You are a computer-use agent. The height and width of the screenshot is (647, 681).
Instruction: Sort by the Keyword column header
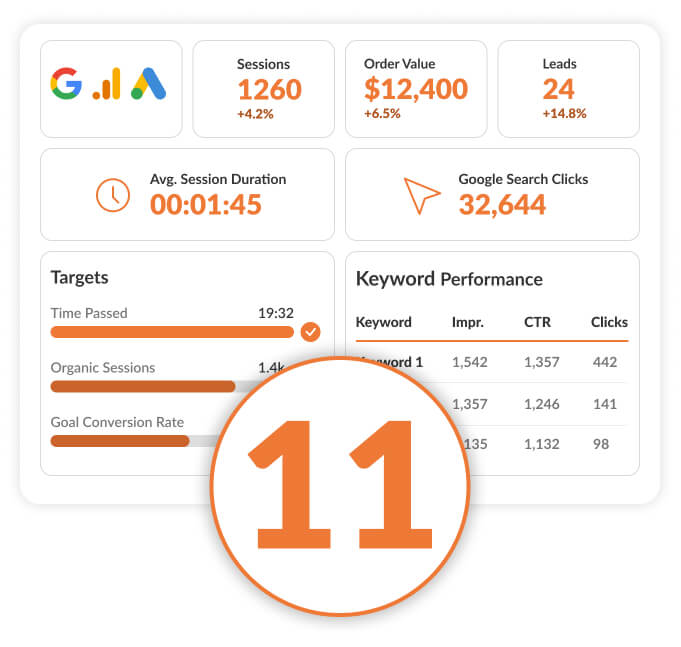point(383,322)
